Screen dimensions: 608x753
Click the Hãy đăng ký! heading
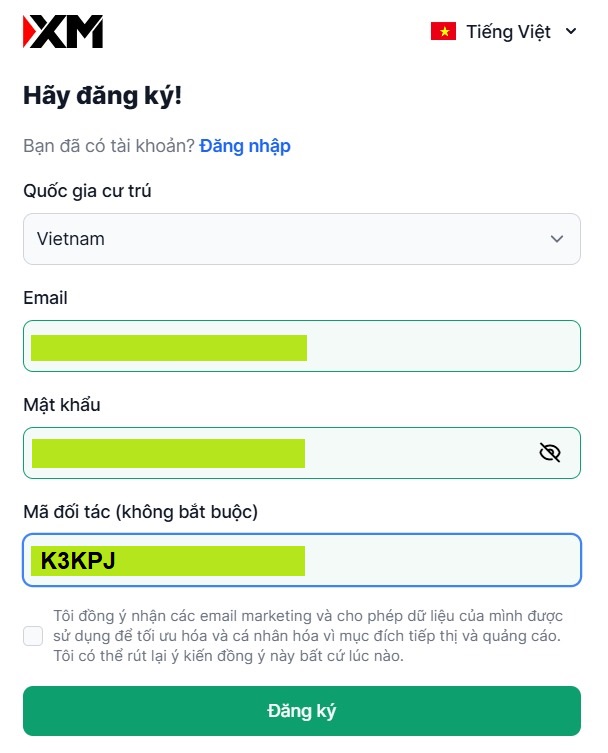point(102,97)
